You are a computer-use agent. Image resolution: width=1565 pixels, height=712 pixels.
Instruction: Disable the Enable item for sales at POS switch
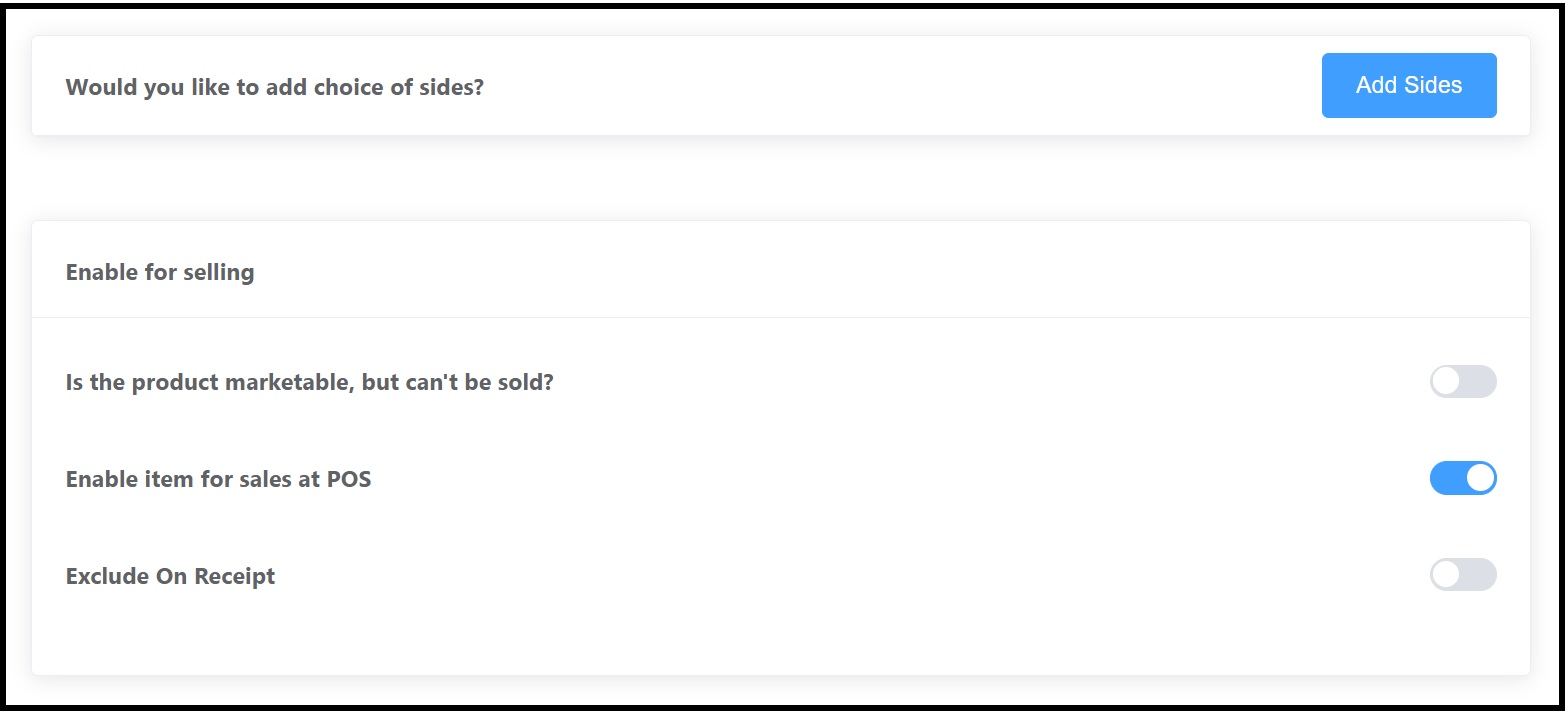[1462, 479]
